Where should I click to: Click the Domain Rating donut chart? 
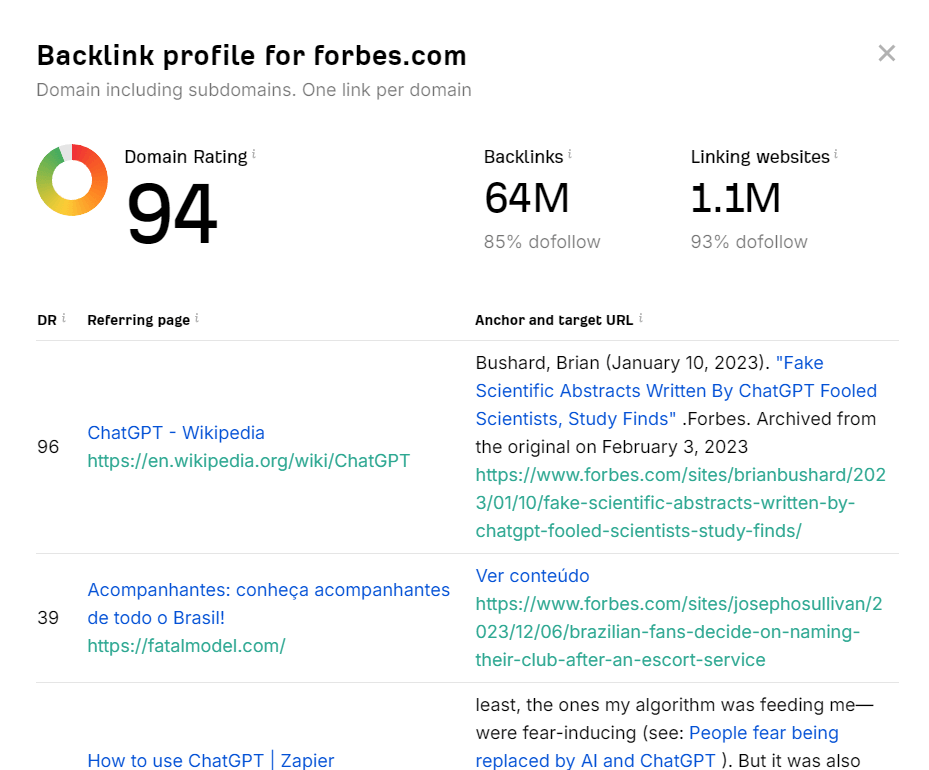click(x=71, y=180)
